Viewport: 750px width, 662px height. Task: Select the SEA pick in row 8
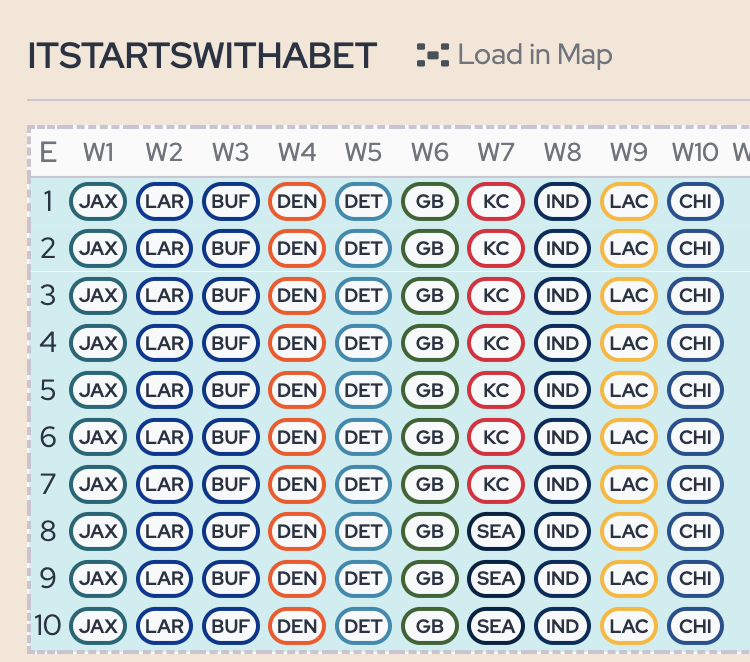(x=496, y=531)
